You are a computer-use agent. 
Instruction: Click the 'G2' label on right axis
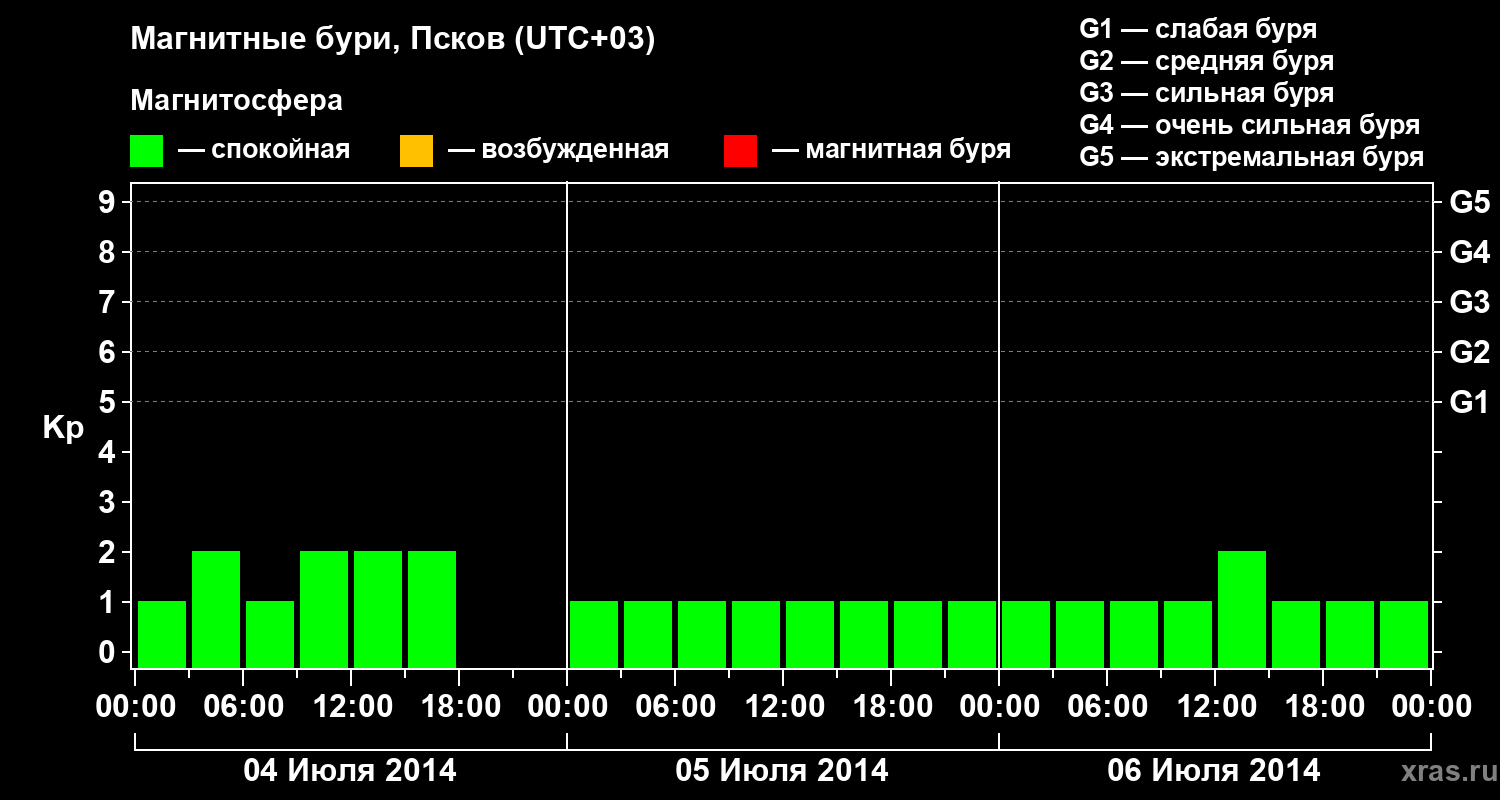click(x=1470, y=352)
